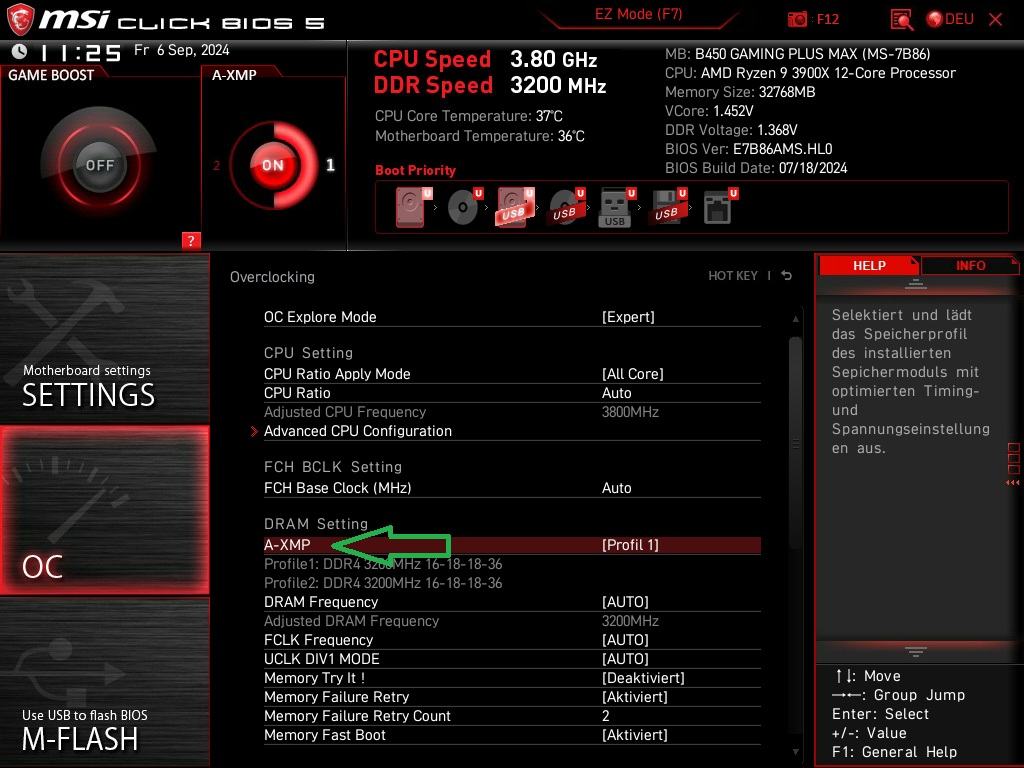
Task: Change Memory Failure Retry [Aktiviert]
Action: pos(512,697)
